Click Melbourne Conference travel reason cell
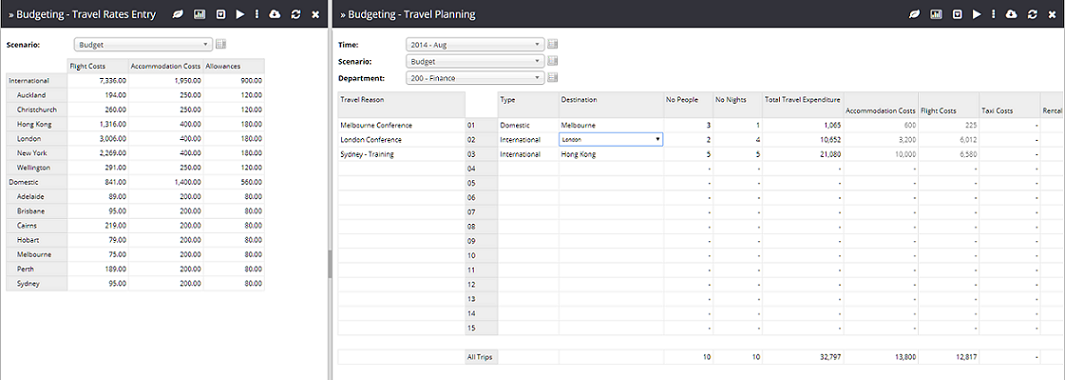 [x=401, y=125]
